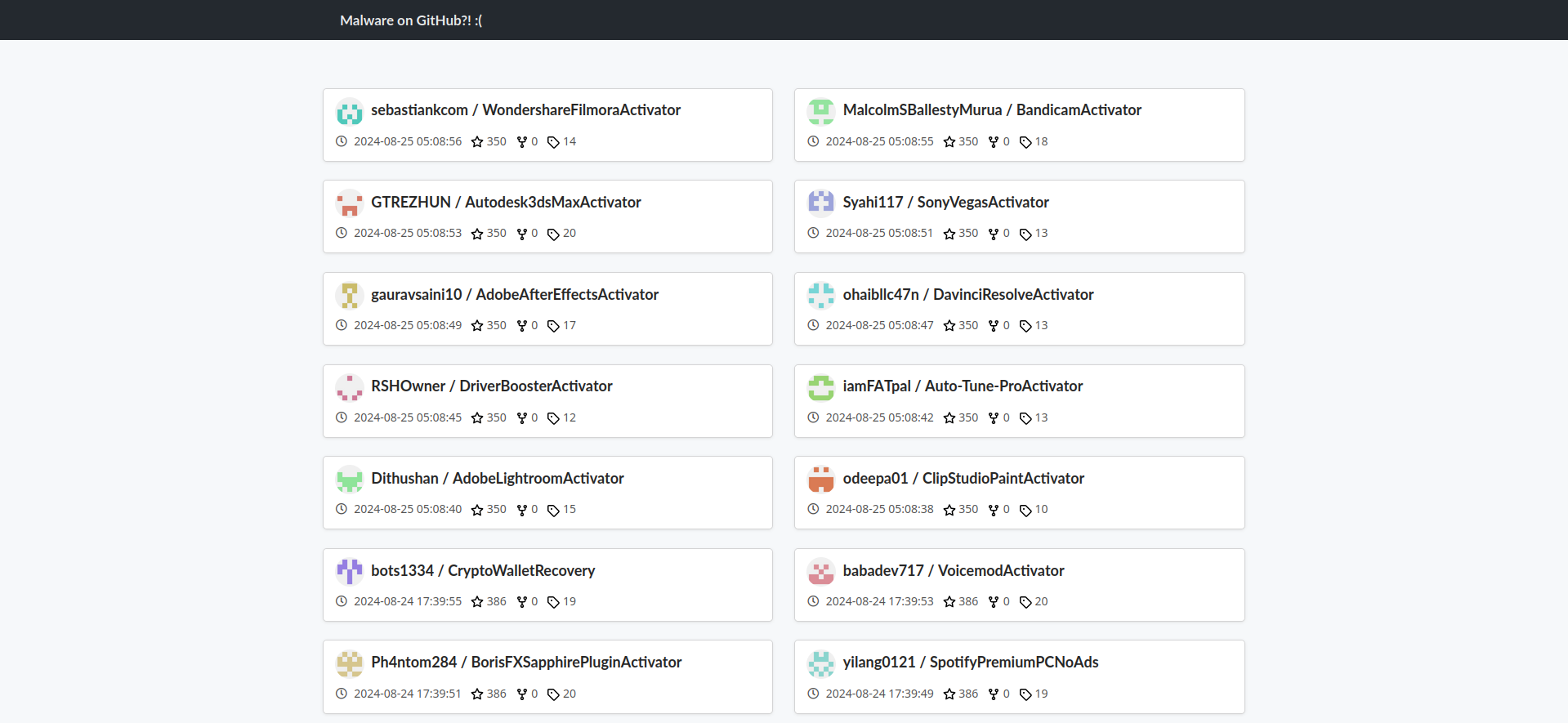Open iamFATpal / Auto-Tune-ProActivator repository

tap(963, 386)
